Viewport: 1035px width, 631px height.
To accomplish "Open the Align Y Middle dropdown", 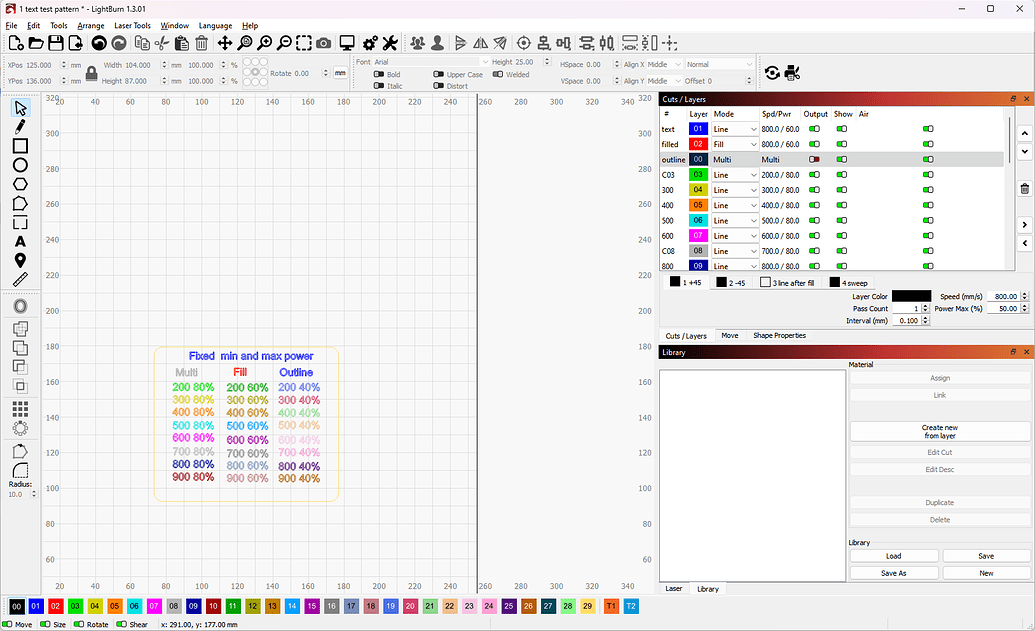I will click(663, 81).
